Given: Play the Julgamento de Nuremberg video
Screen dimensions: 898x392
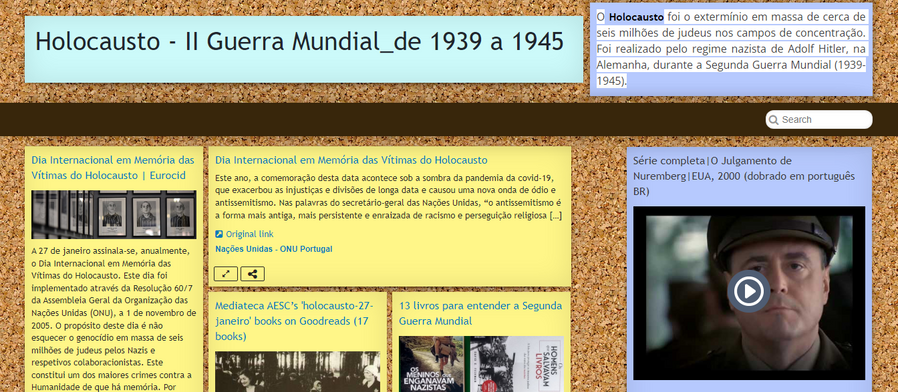Looking at the screenshot, I should [x=749, y=291].
